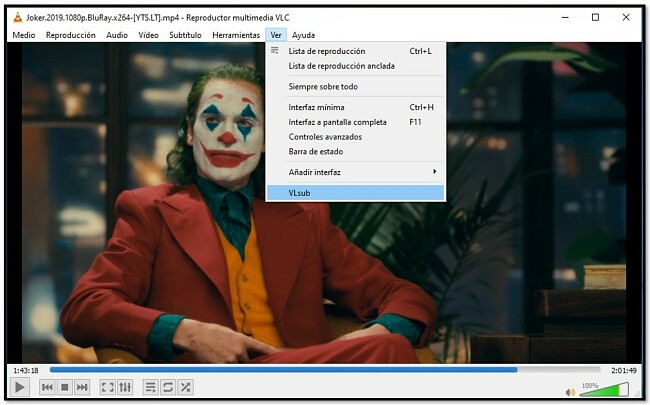Skip to next media track
Screen dimensions: 650x405
coord(82,387)
